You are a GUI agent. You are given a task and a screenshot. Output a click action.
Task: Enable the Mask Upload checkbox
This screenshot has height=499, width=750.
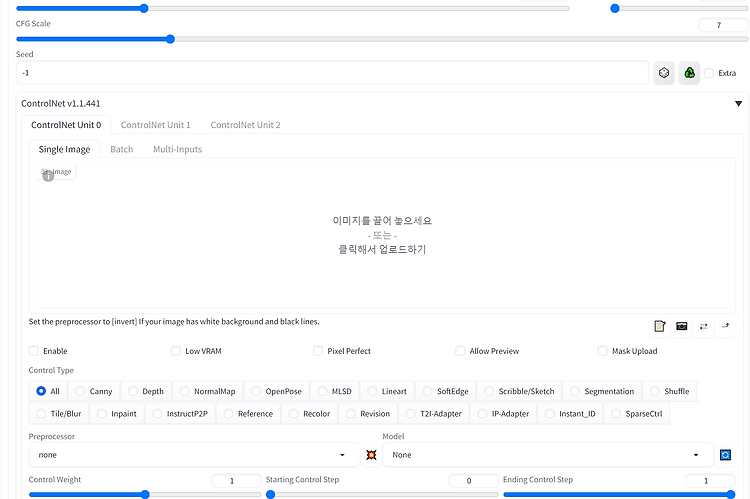tap(602, 351)
